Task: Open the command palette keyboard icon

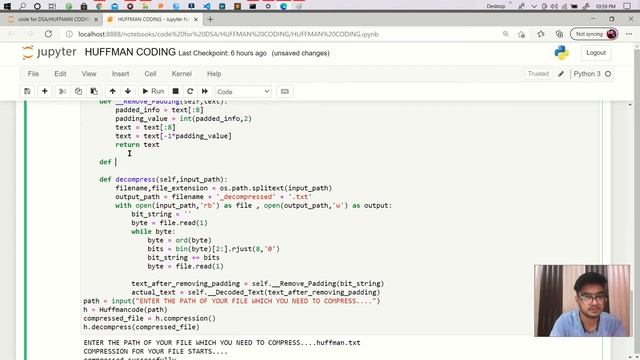Action: [285, 91]
